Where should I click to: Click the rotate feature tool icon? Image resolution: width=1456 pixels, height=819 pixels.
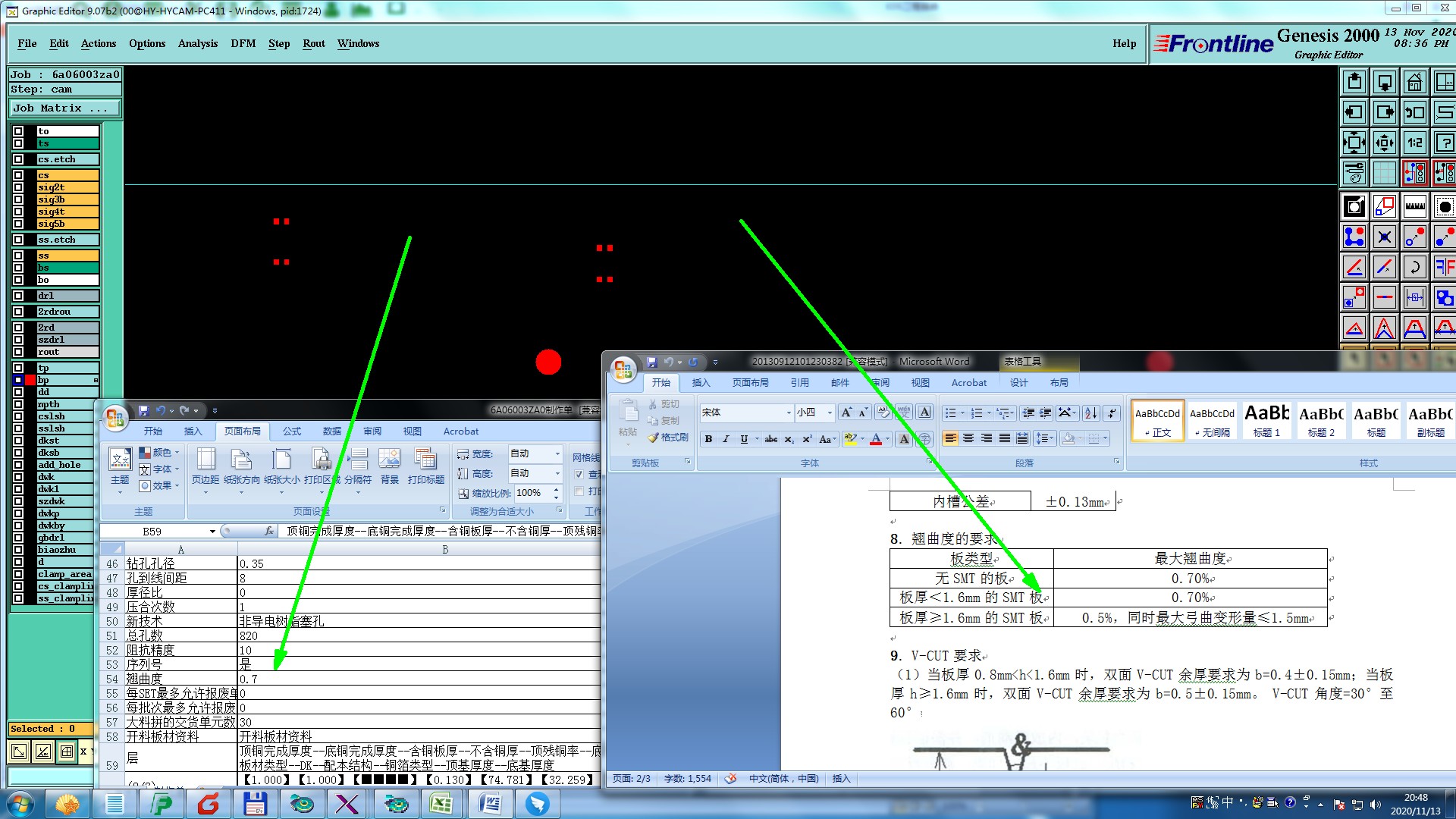1414,267
